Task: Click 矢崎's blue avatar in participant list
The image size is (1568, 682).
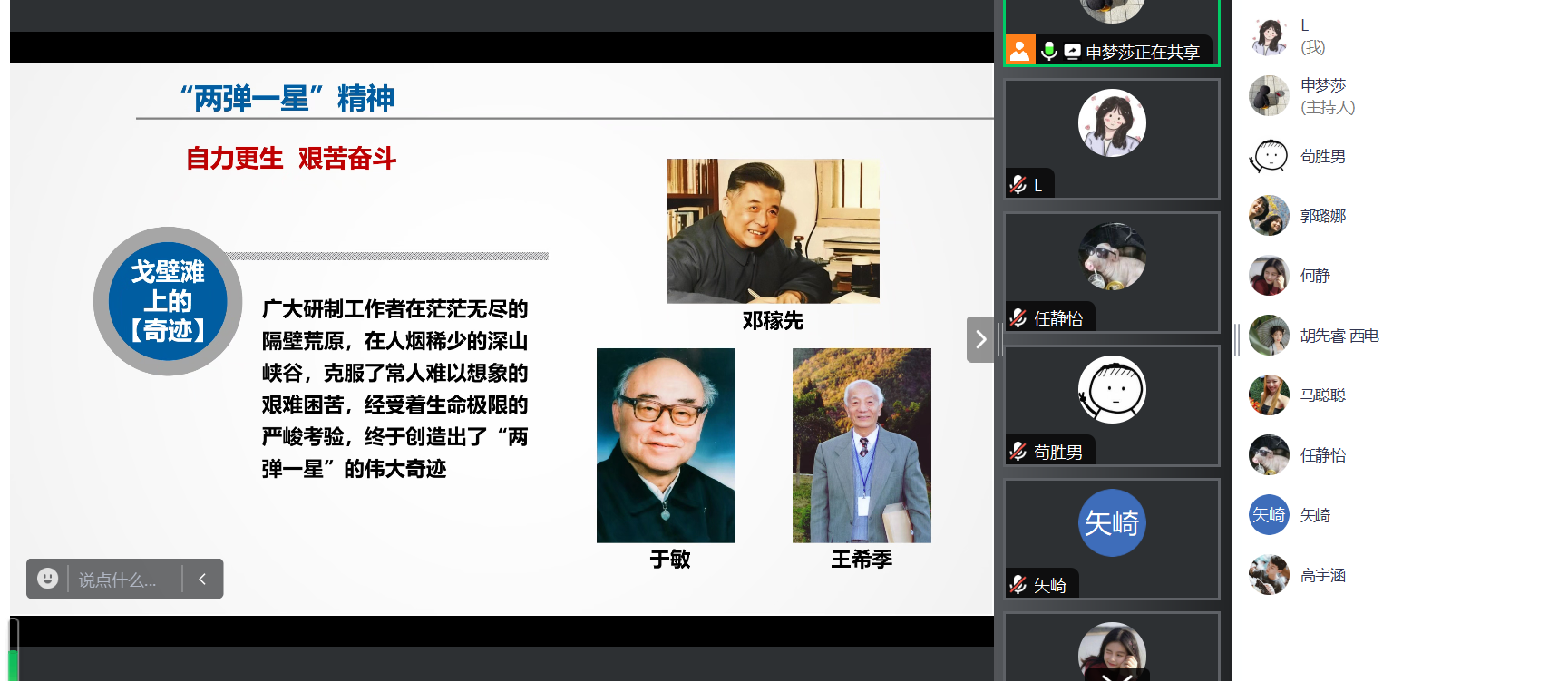Action: coord(1269,515)
